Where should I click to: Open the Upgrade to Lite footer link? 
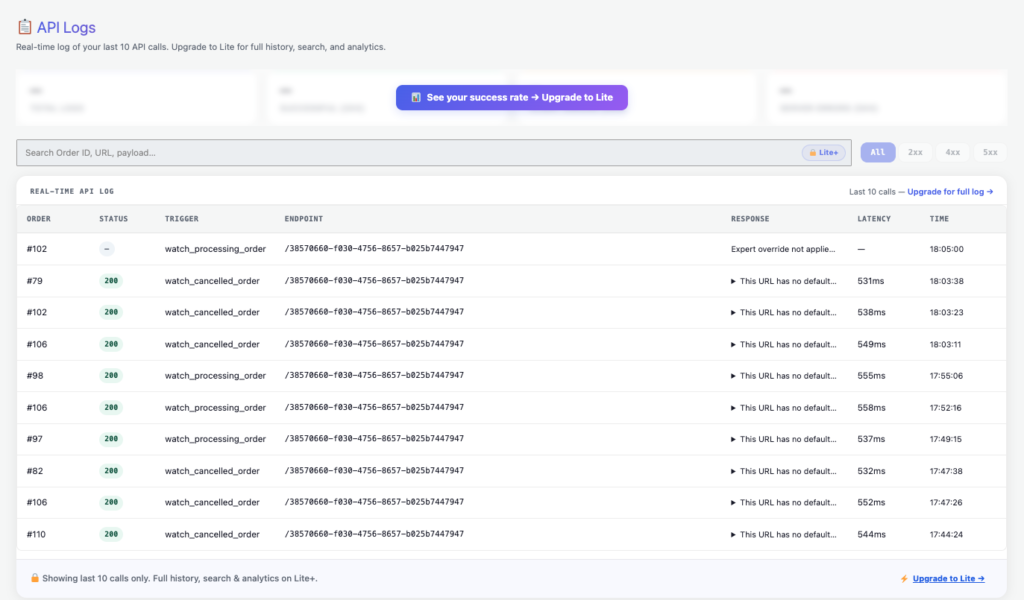948,578
